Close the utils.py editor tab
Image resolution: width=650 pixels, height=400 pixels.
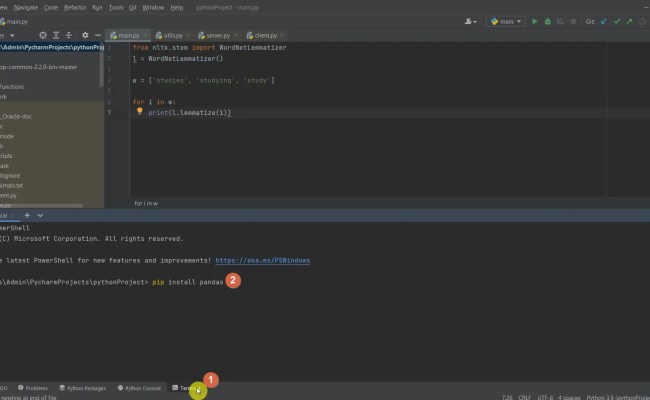[188, 36]
